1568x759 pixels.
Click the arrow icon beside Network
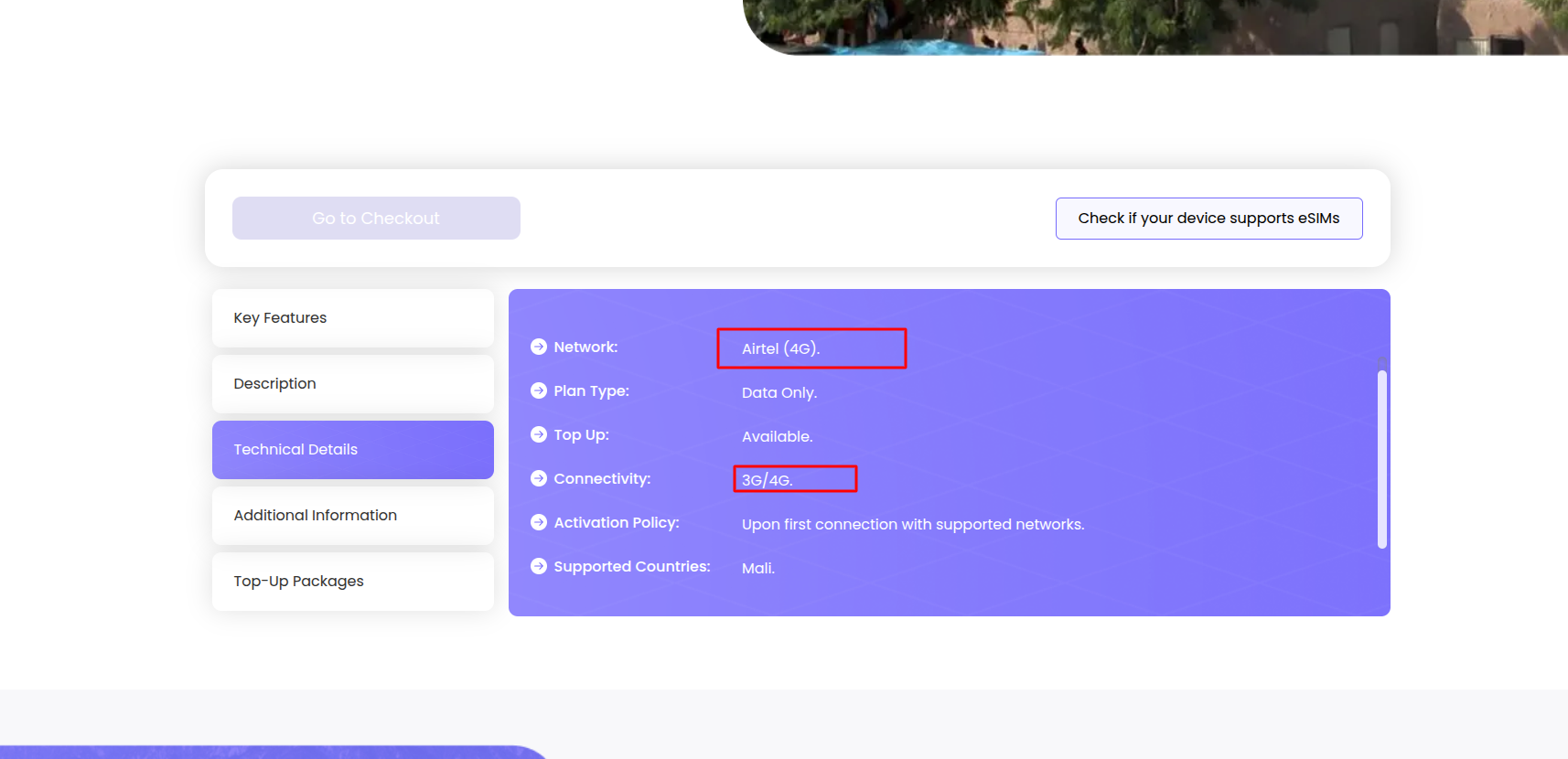pos(539,347)
